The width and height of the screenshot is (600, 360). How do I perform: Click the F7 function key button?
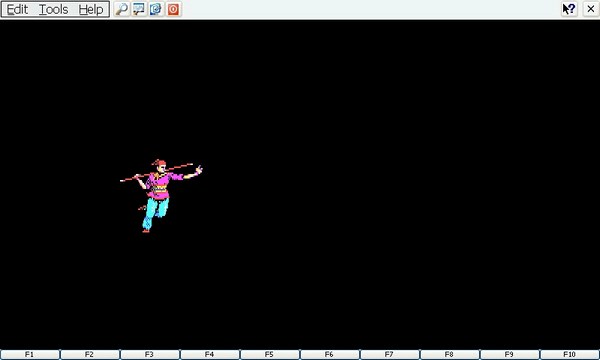coord(390,355)
